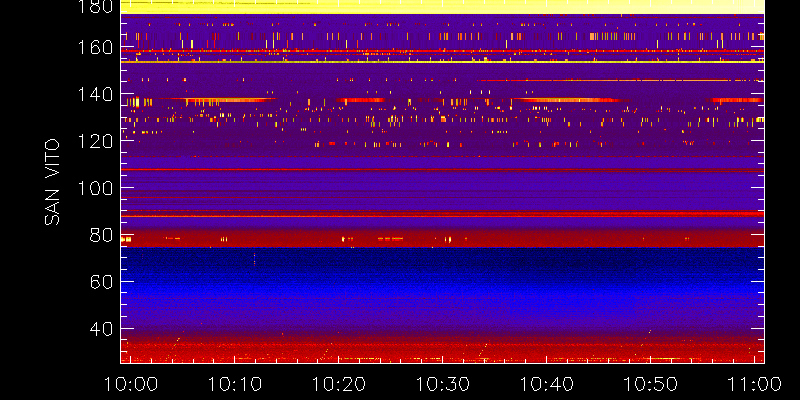Screen dimensions: 800x400
Task: Click the 100 frequency axis label
Action: tap(94, 188)
